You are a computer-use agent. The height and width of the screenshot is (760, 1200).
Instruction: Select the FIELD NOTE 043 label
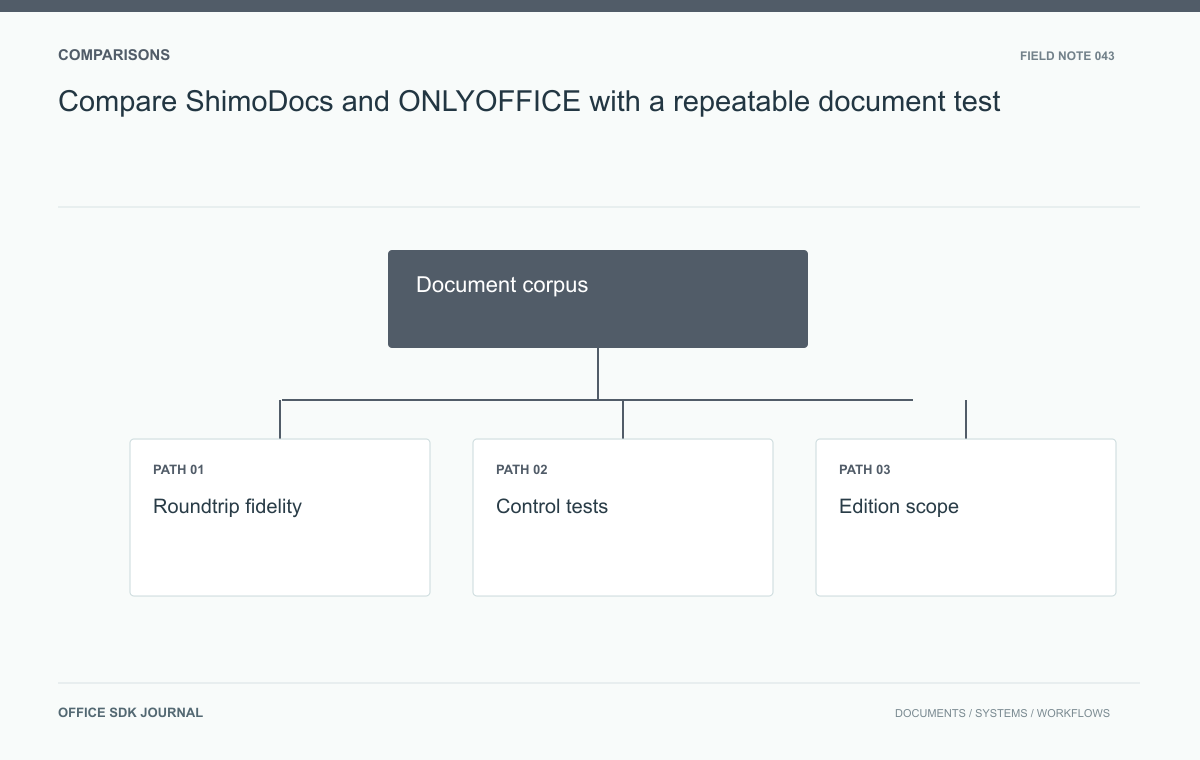click(x=1067, y=56)
